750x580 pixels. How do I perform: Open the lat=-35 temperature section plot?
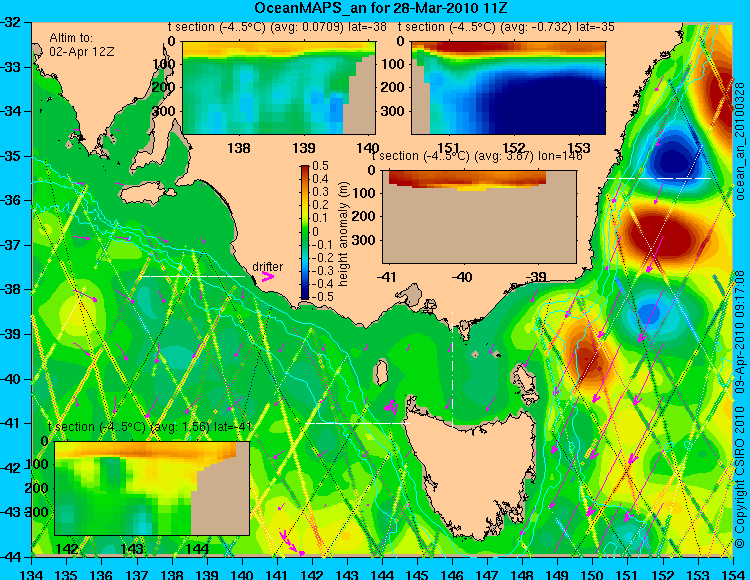coord(508,88)
